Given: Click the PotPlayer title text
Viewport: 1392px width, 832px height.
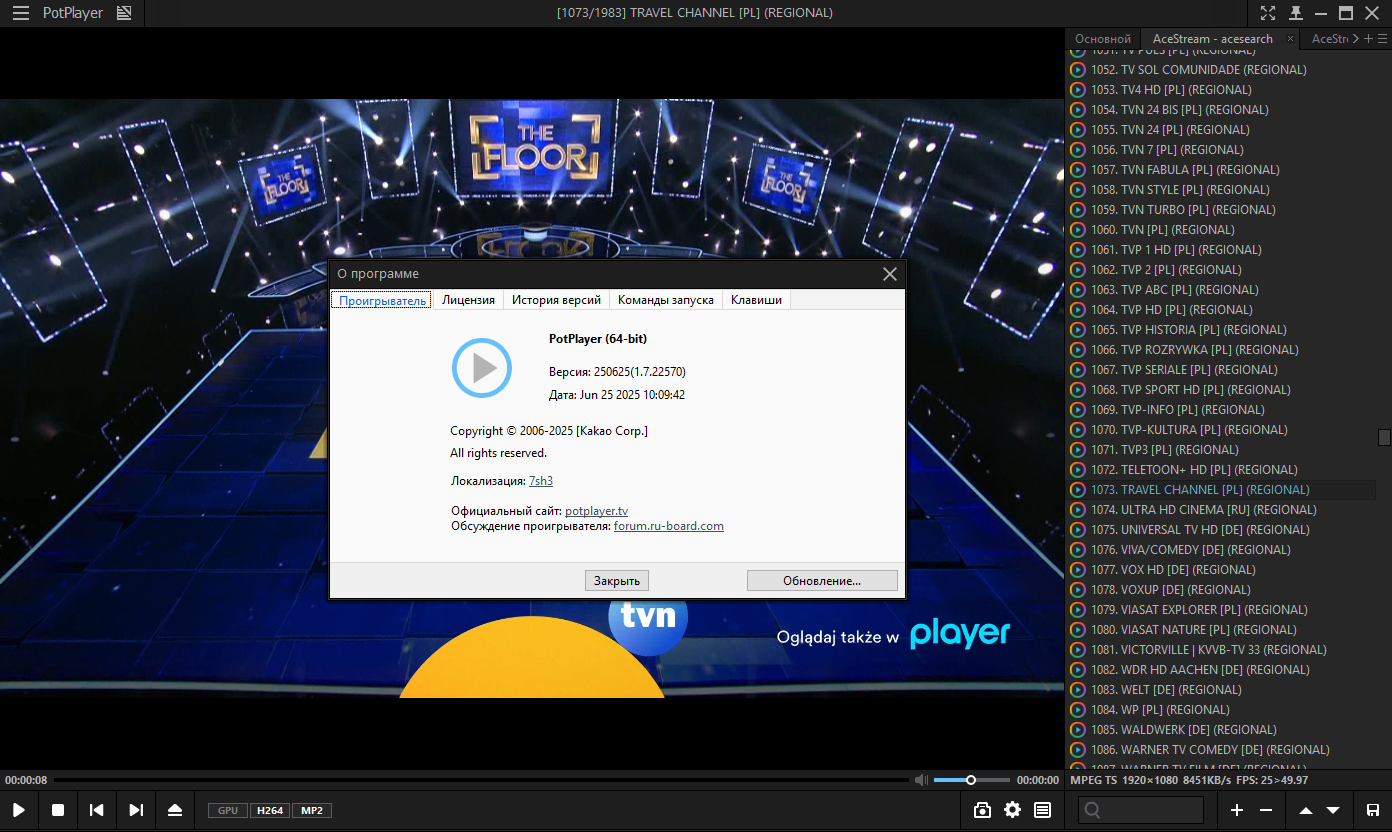Looking at the screenshot, I should (73, 13).
